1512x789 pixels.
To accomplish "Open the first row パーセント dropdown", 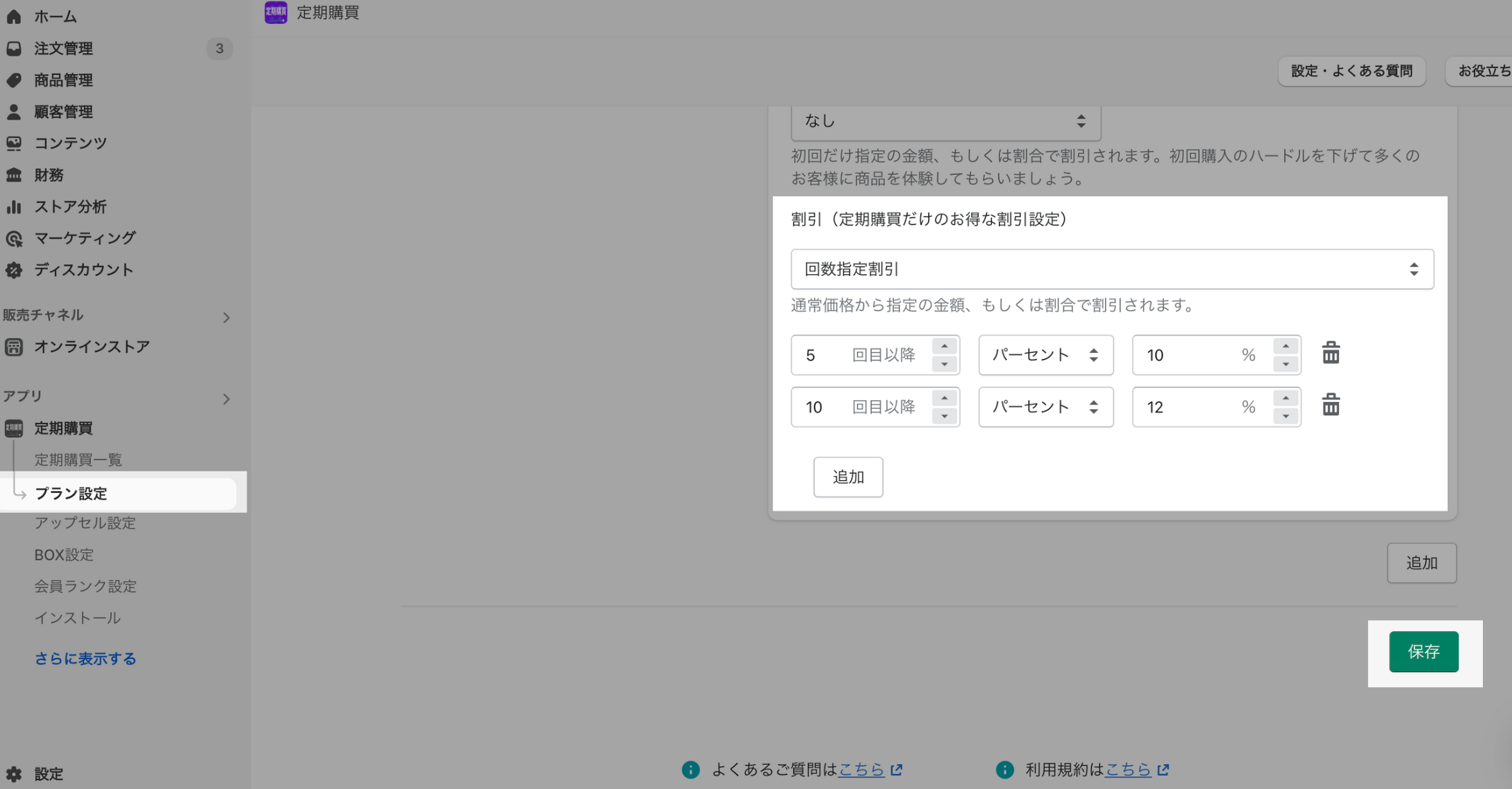I will point(1045,355).
